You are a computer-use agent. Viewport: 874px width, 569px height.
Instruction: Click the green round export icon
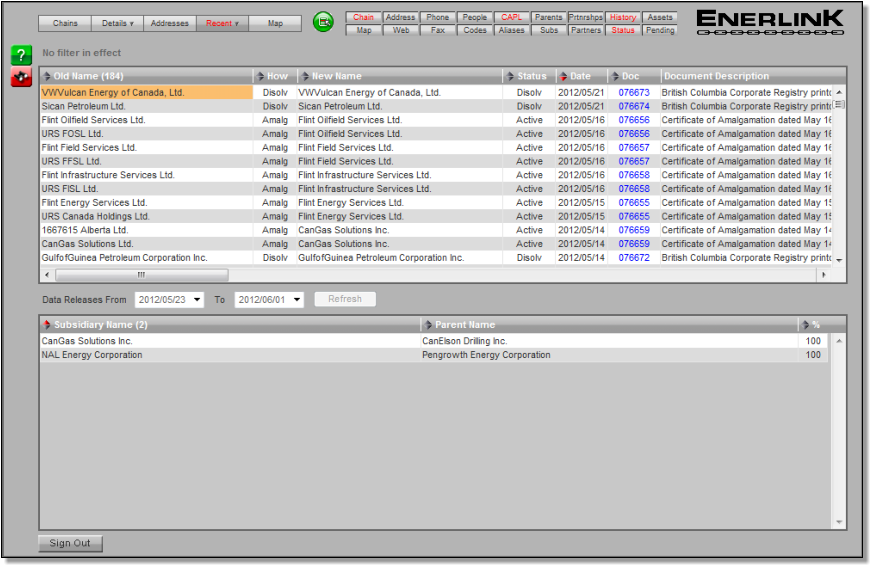tap(323, 22)
